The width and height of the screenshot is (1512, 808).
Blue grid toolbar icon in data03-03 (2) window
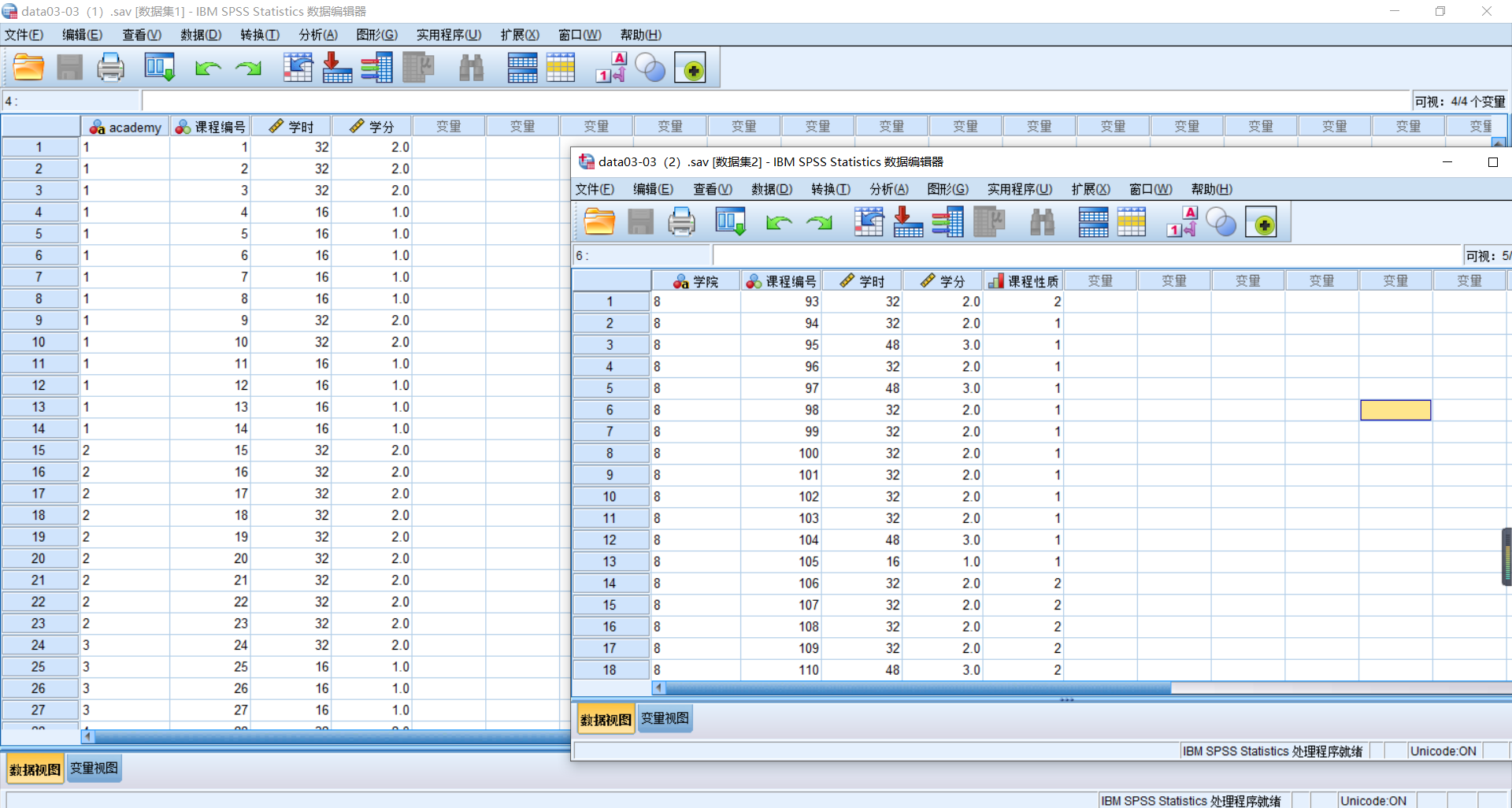(x=1093, y=222)
